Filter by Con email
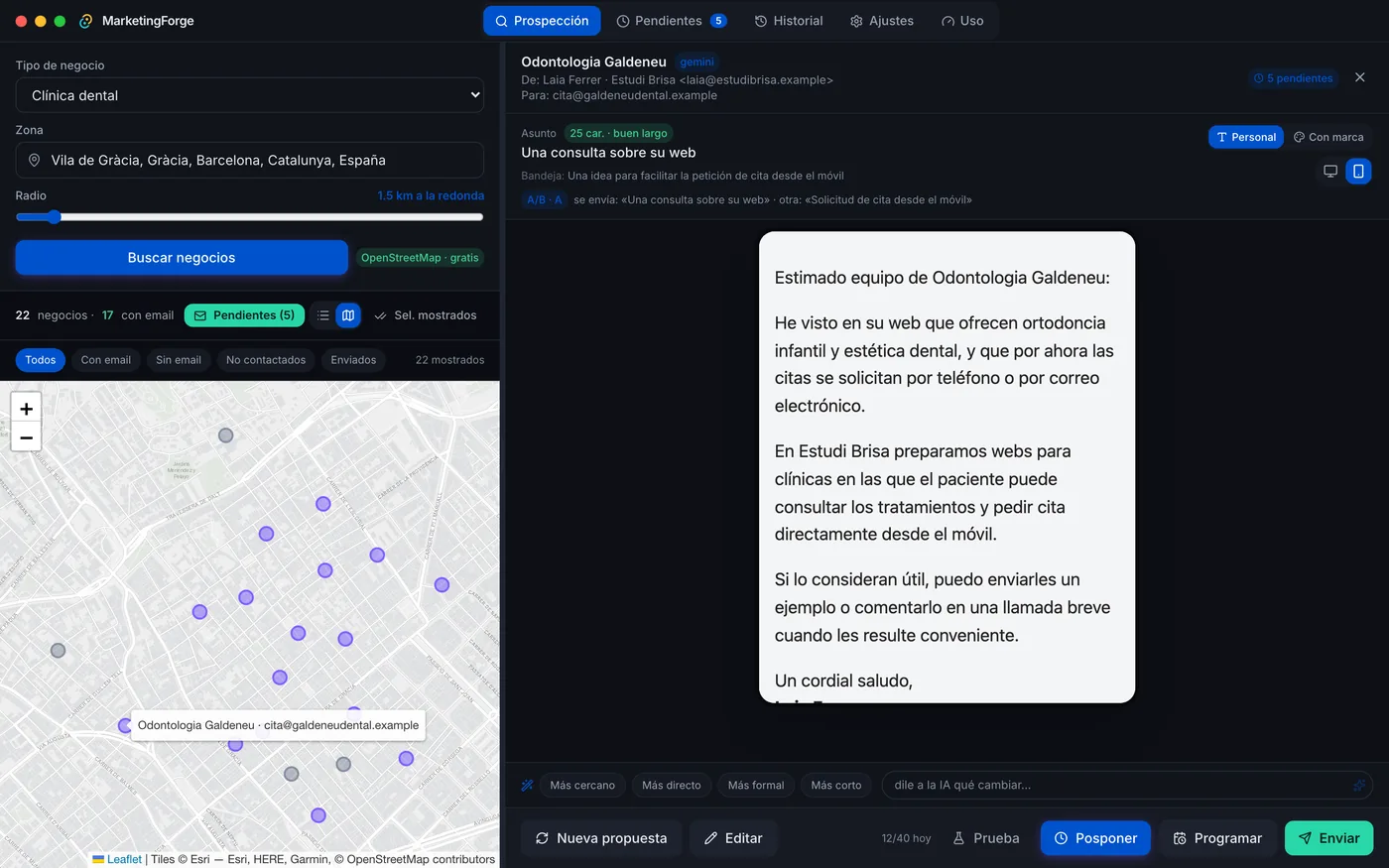 pos(106,360)
